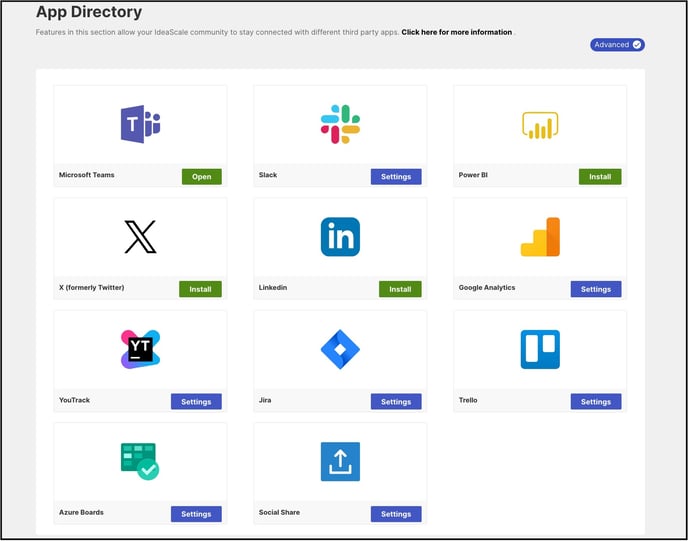
Task: Install the LinkedIn app
Action: 400,289
